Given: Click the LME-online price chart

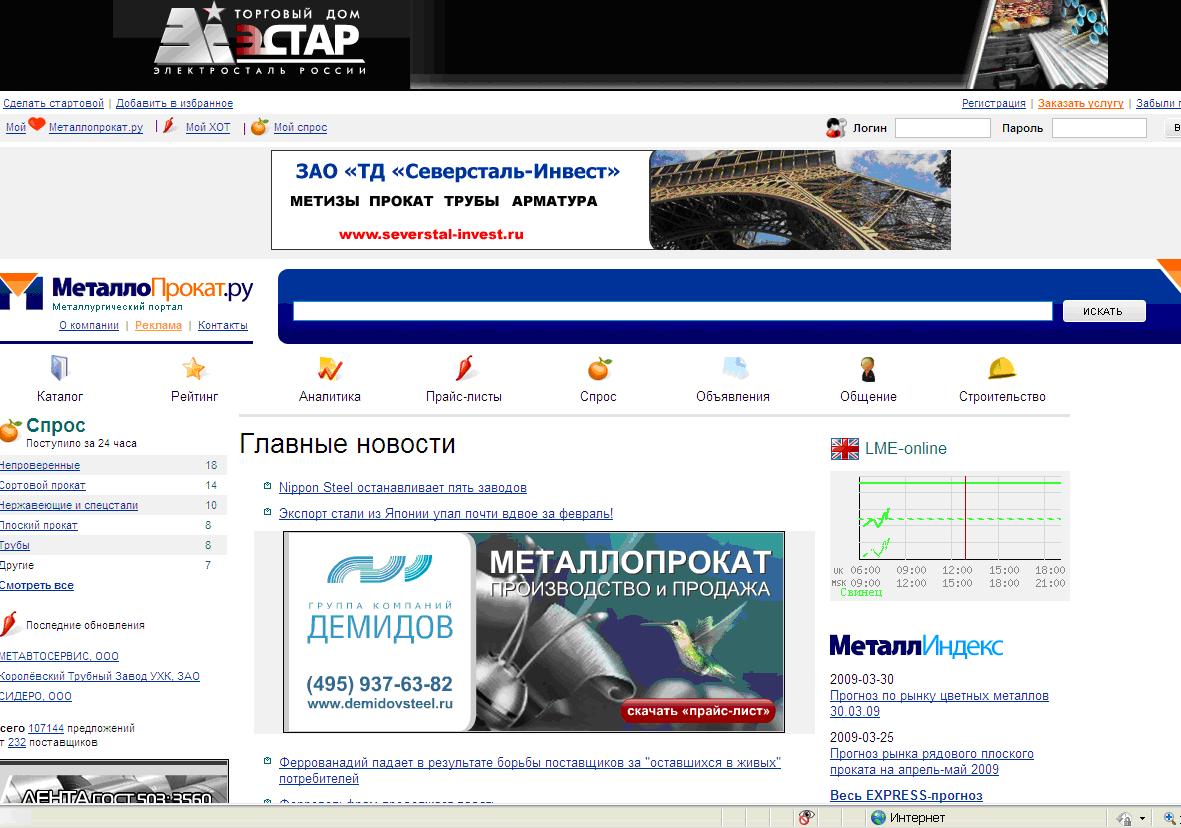Looking at the screenshot, I should pos(950,536).
